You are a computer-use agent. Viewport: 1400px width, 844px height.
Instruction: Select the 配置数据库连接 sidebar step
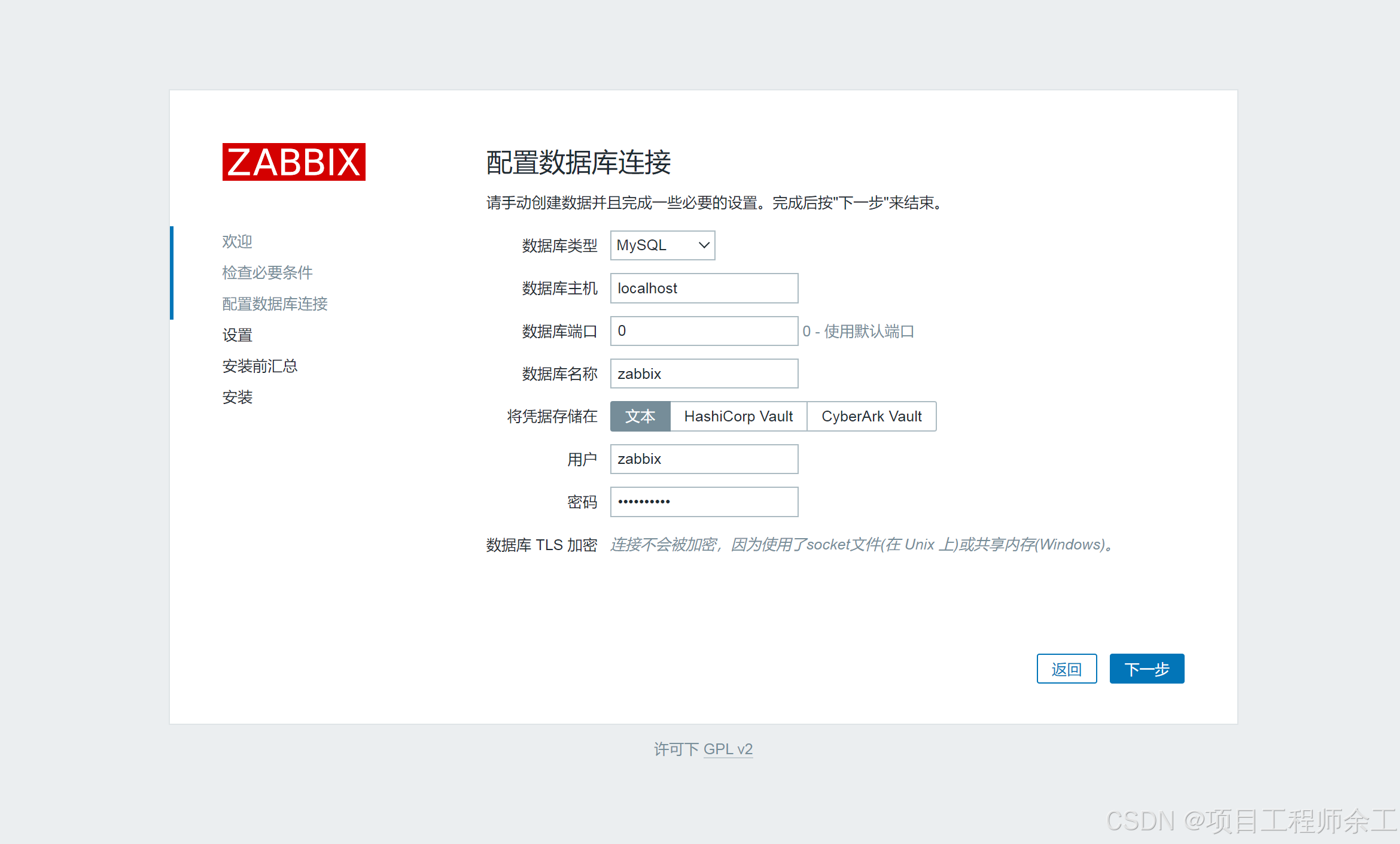click(275, 303)
